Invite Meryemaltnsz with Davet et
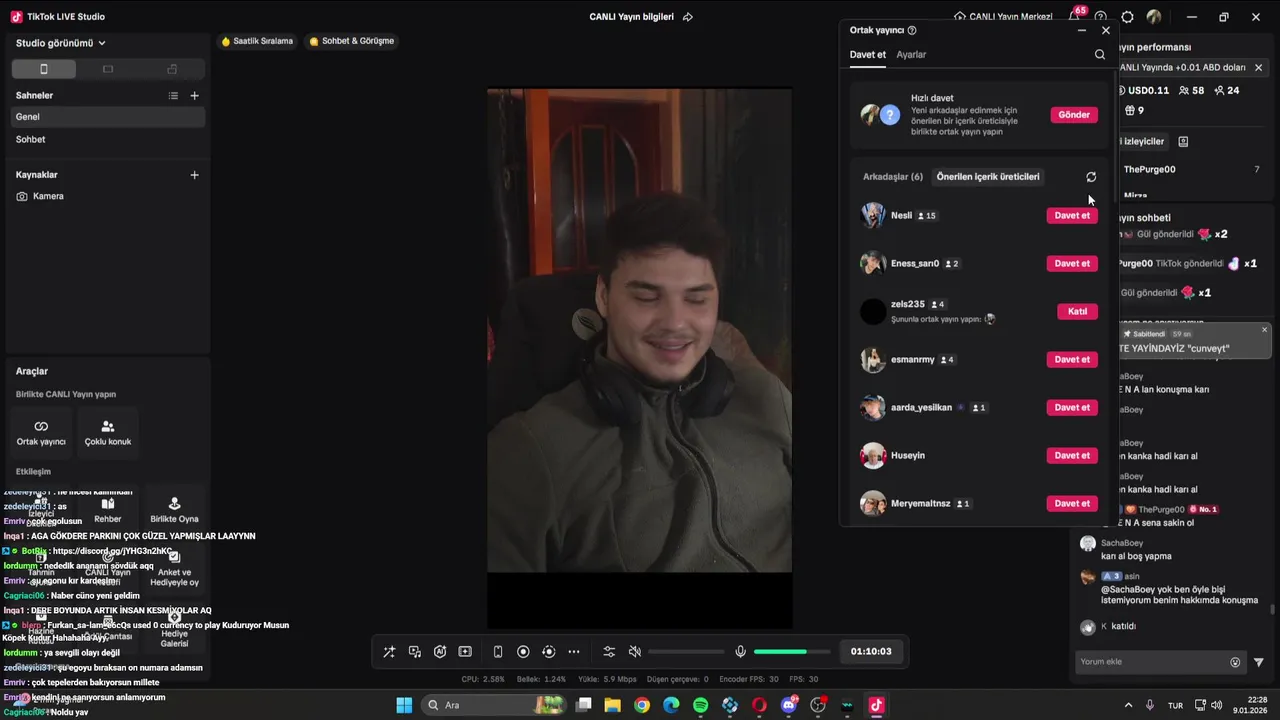Screen dimensions: 1280x720 click(x=1072, y=504)
